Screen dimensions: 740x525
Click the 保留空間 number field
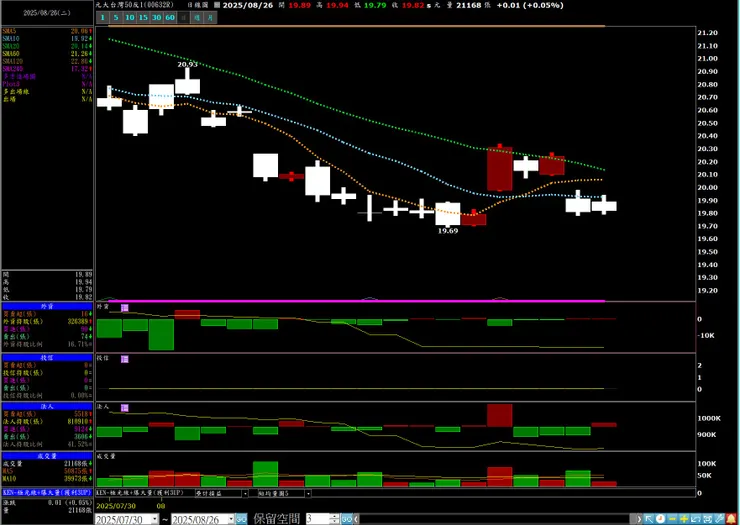click(x=318, y=519)
